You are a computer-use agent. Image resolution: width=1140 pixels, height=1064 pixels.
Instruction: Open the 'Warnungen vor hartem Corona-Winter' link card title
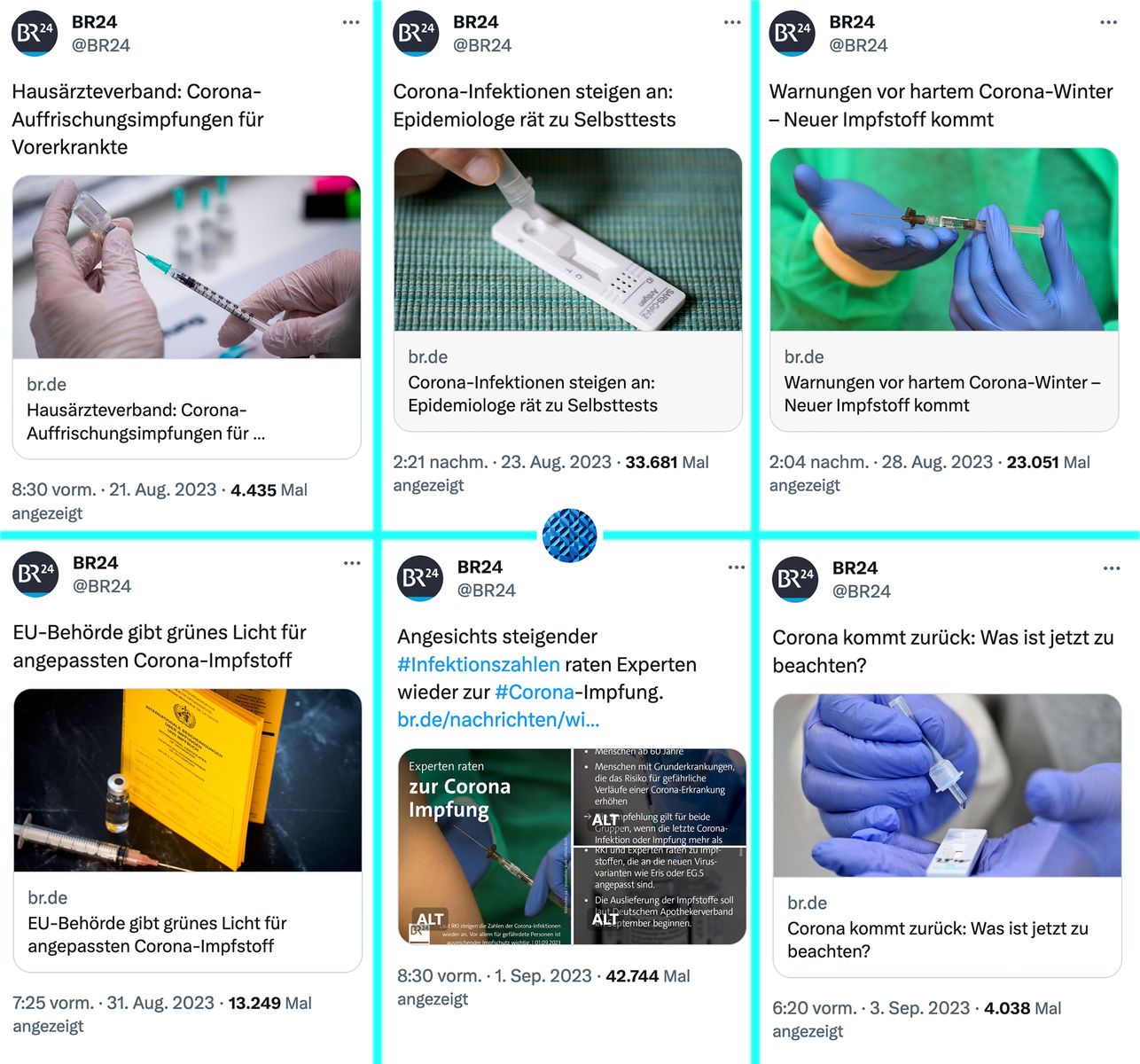[942, 394]
